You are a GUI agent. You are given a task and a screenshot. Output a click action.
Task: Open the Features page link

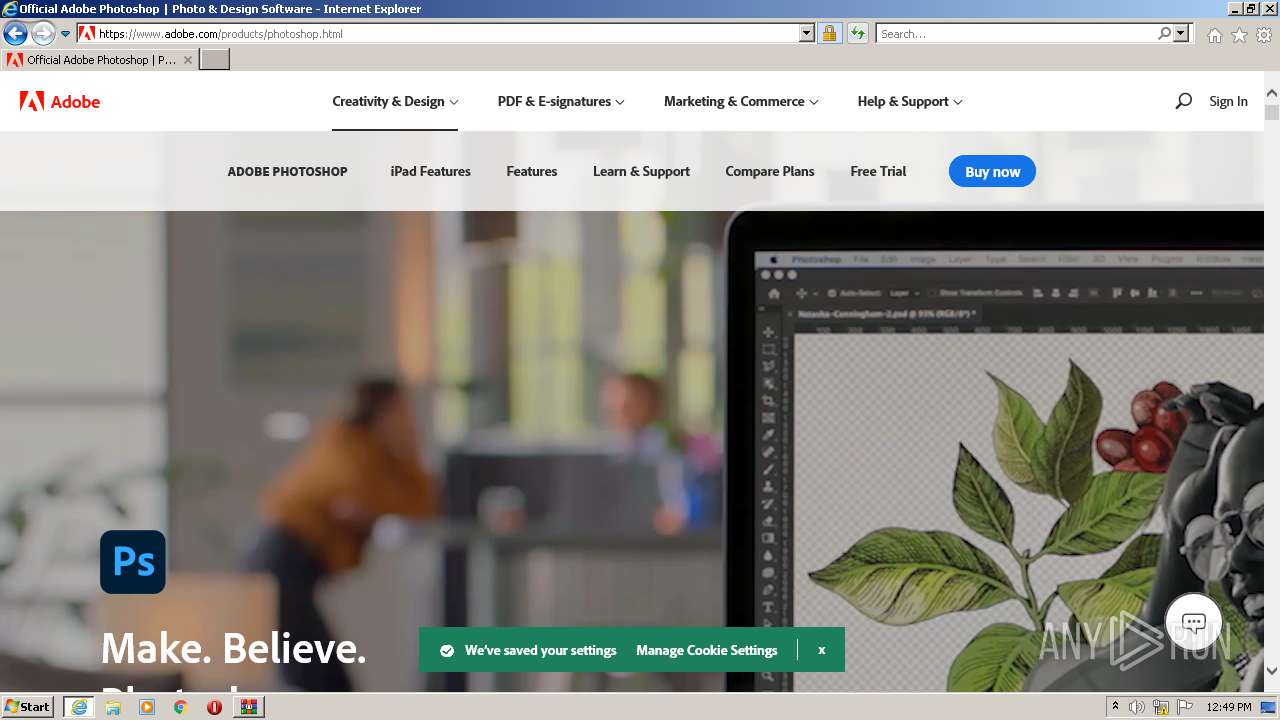tap(532, 171)
